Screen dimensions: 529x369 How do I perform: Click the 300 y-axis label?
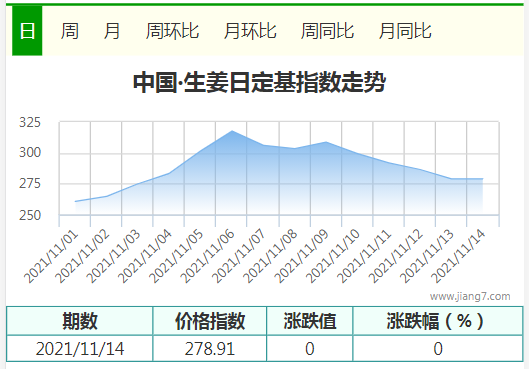30,152
